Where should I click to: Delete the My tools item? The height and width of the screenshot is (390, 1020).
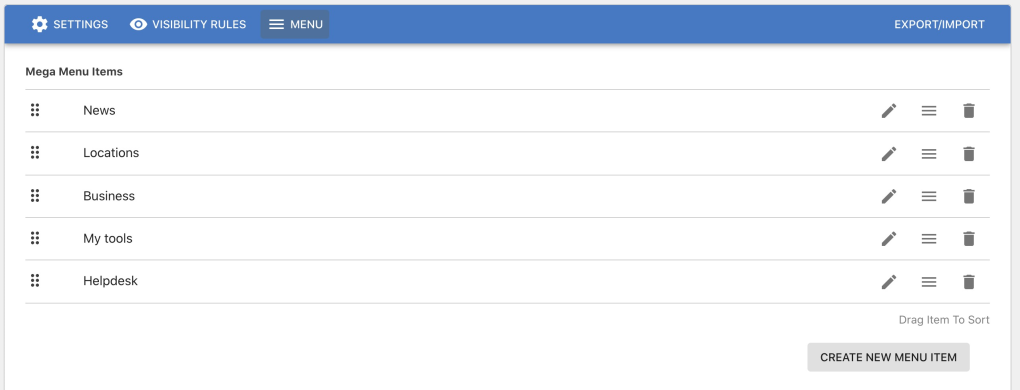[969, 239]
